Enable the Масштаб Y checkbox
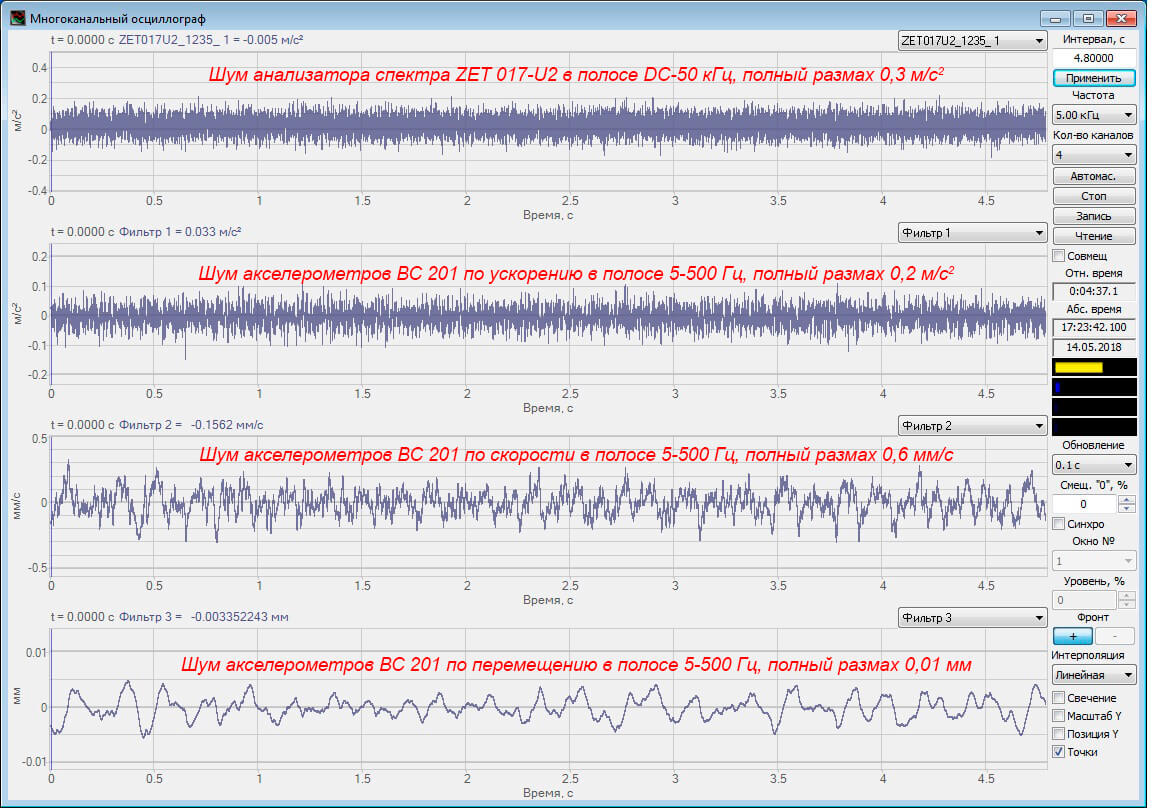The image size is (1152, 808). 1059,715
